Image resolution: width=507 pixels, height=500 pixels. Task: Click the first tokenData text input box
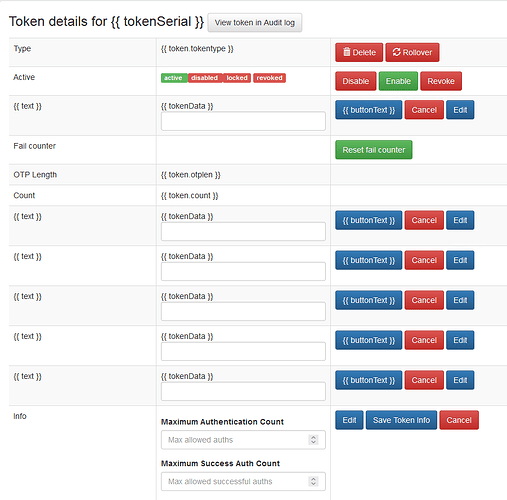pos(243,121)
